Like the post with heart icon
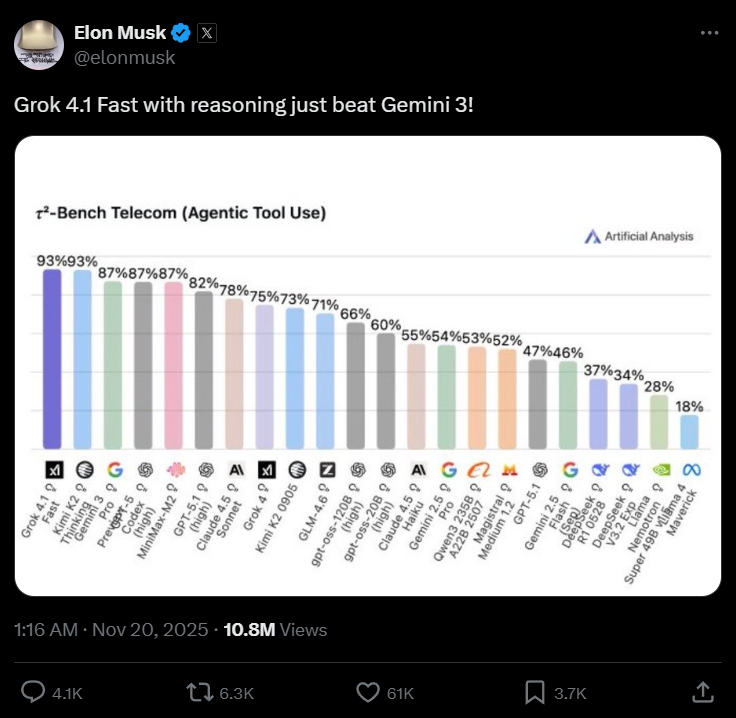The height and width of the screenshot is (718, 736). (368, 692)
